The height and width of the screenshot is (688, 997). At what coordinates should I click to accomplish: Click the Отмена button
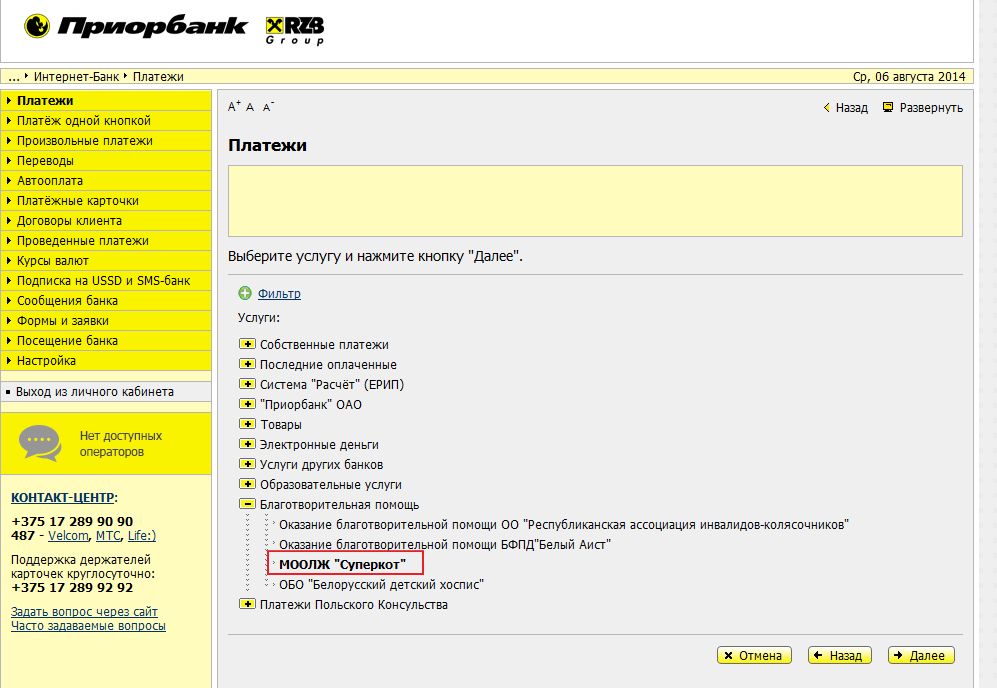click(754, 656)
